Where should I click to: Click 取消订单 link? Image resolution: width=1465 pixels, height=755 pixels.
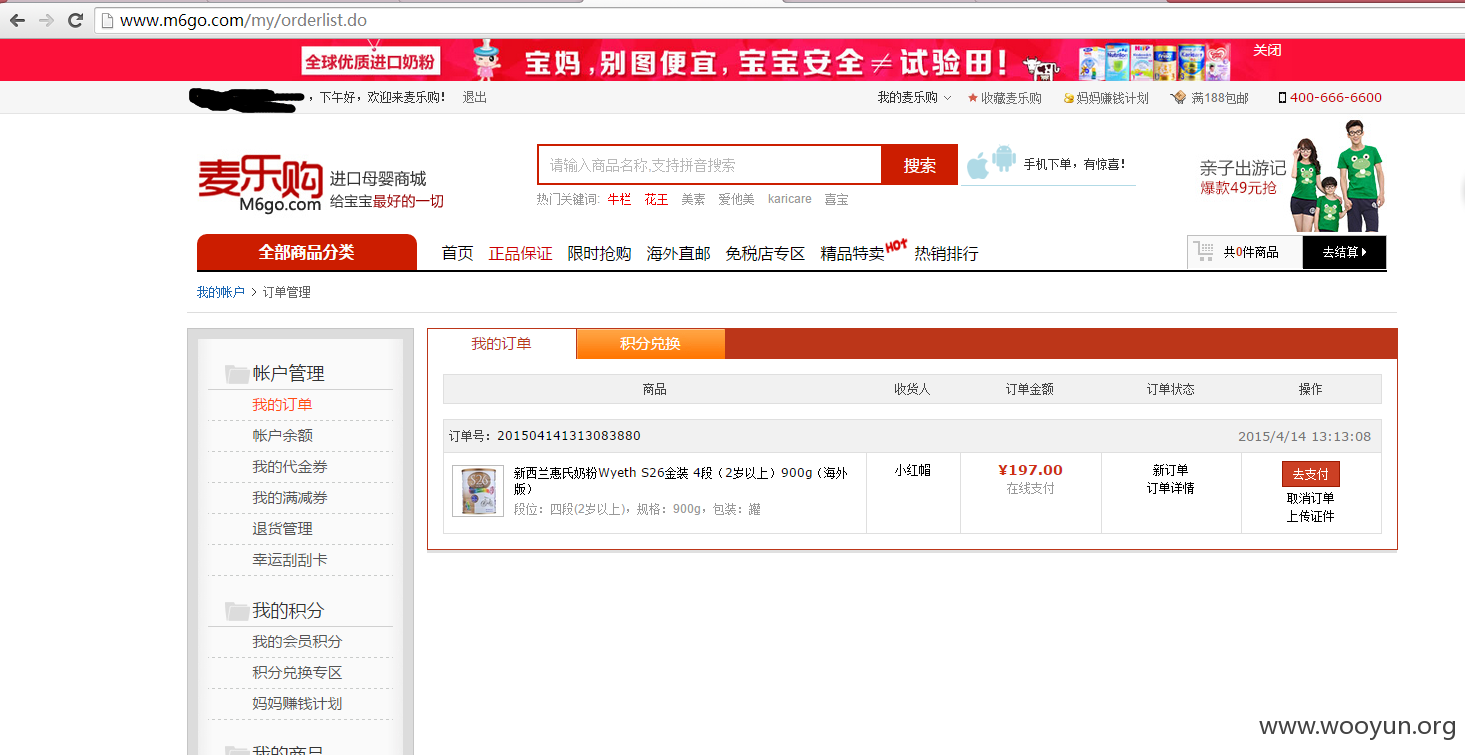click(x=1310, y=498)
